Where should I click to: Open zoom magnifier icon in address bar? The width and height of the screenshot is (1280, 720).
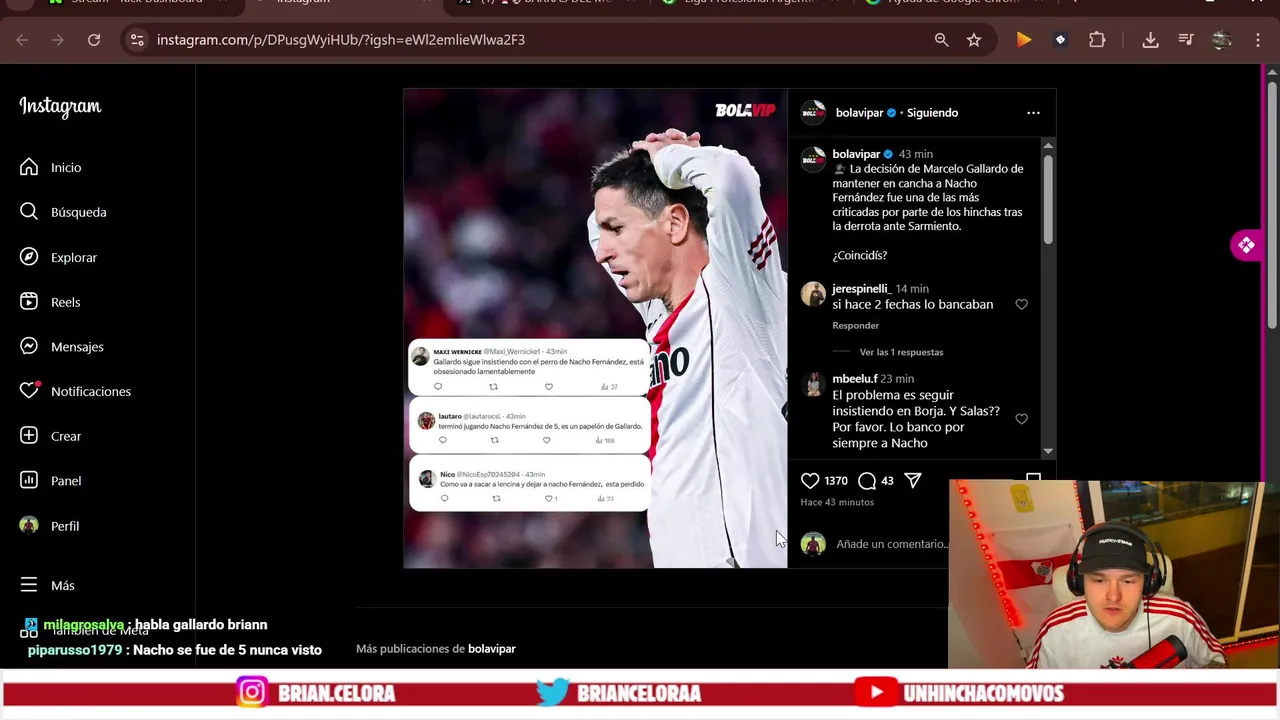(941, 40)
